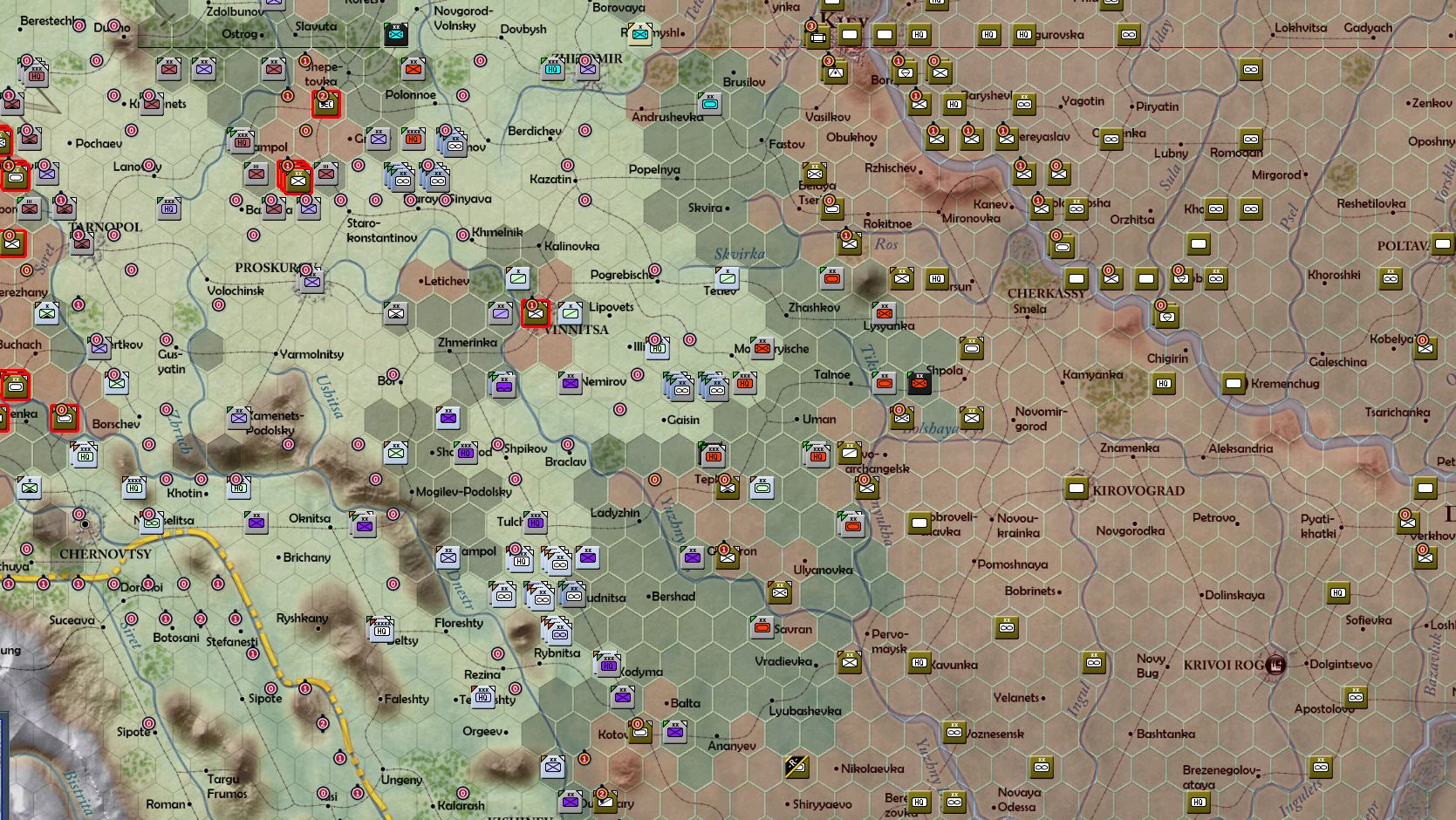Click the black-and-cyan infantry counter near Novgorod-Volynsky
The width and height of the screenshot is (1456, 820).
[x=396, y=35]
